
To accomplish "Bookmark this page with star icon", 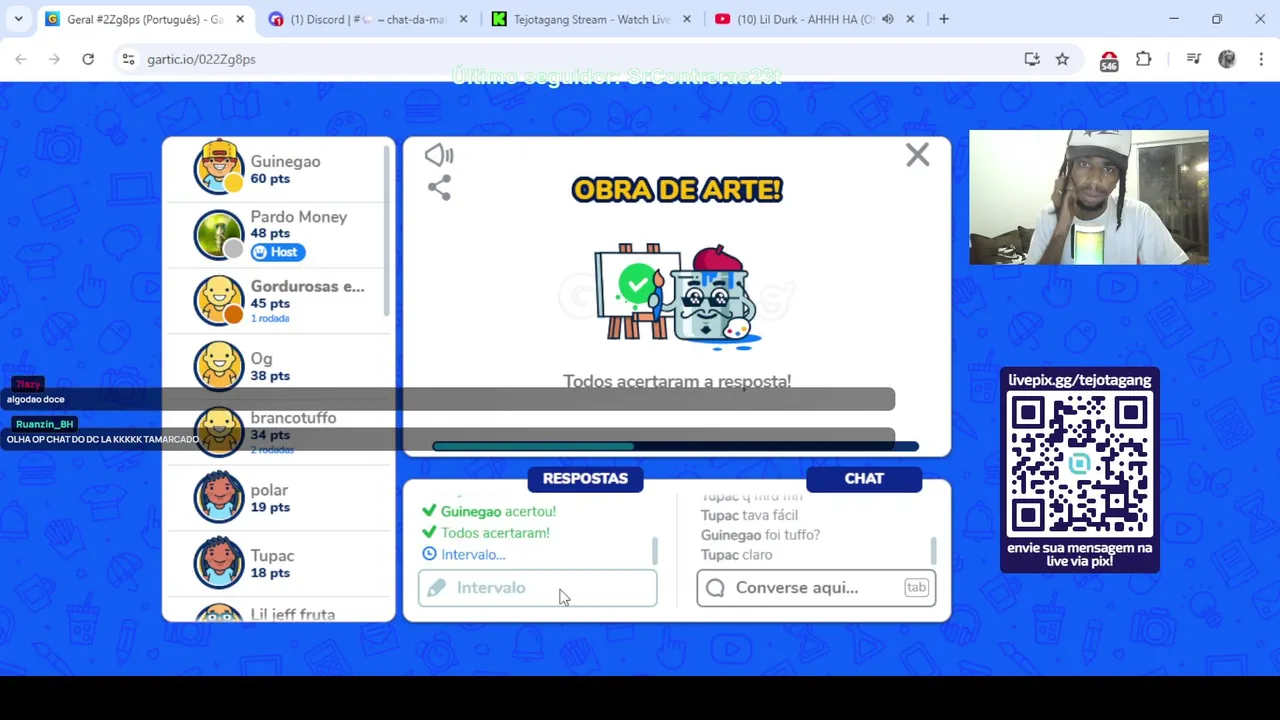I will 1062,59.
